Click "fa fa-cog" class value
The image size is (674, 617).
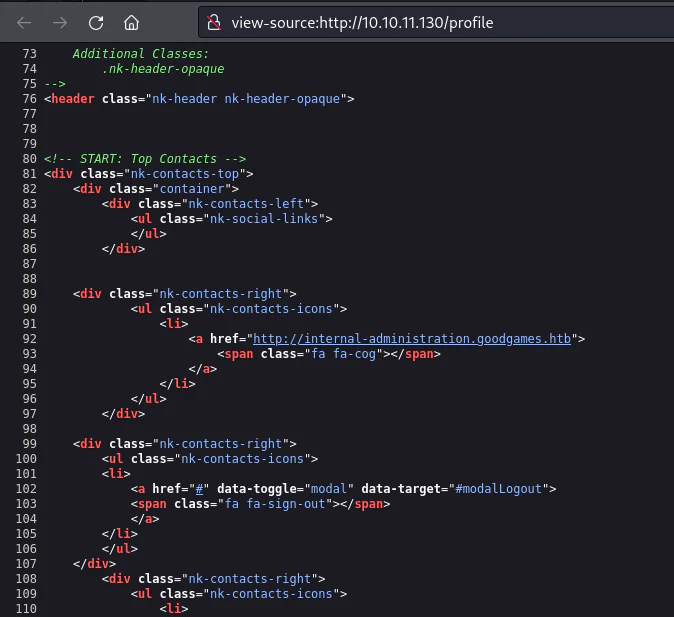coord(344,354)
